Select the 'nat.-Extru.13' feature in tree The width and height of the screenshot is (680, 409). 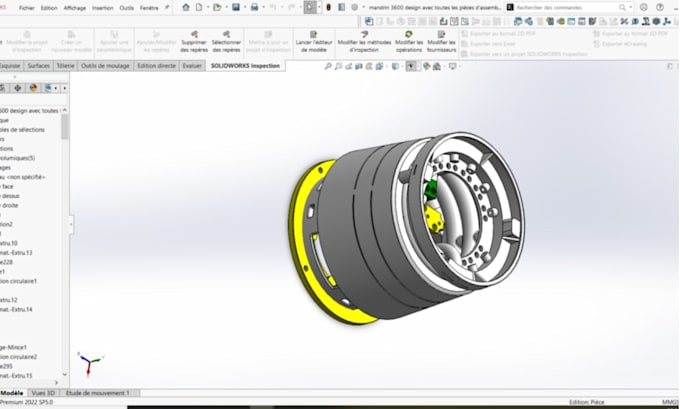coord(16,252)
